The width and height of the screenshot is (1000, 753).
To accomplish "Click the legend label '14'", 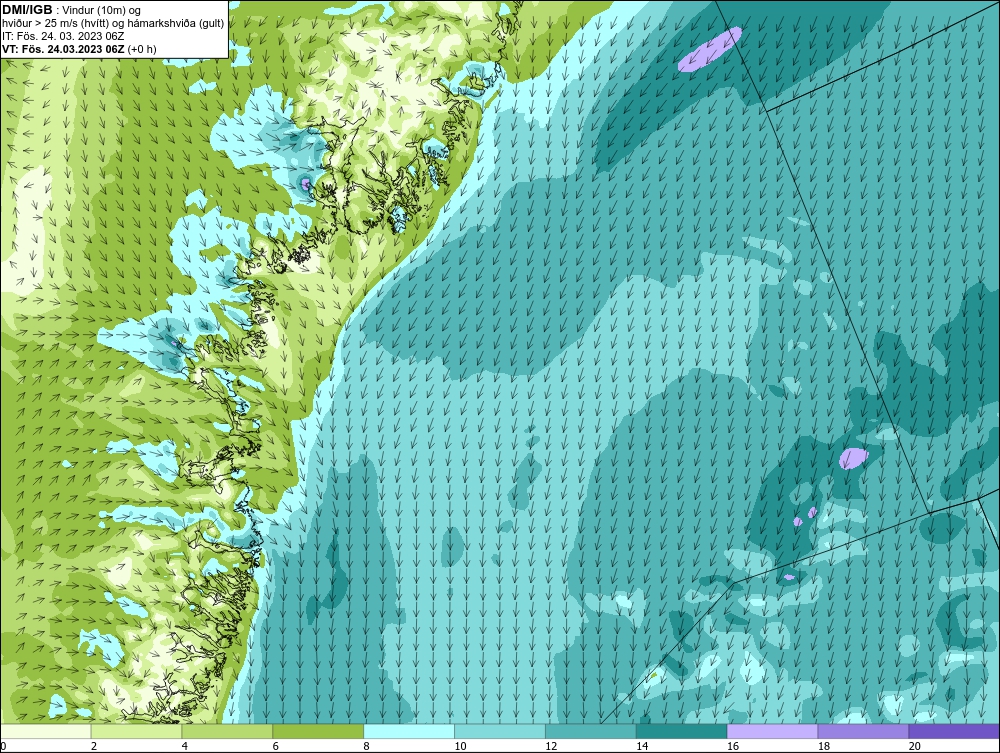I will 642,746.
